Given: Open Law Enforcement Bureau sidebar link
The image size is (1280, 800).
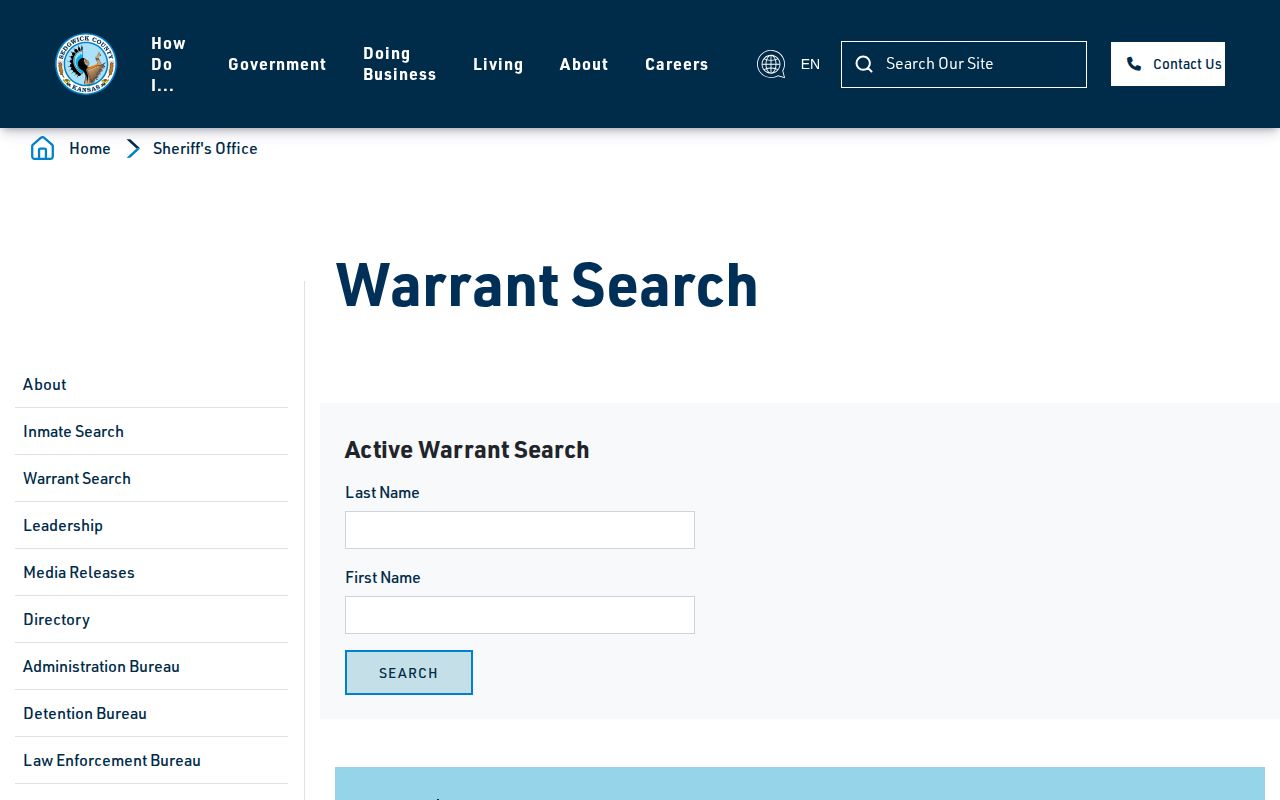Looking at the screenshot, I should [151, 760].
